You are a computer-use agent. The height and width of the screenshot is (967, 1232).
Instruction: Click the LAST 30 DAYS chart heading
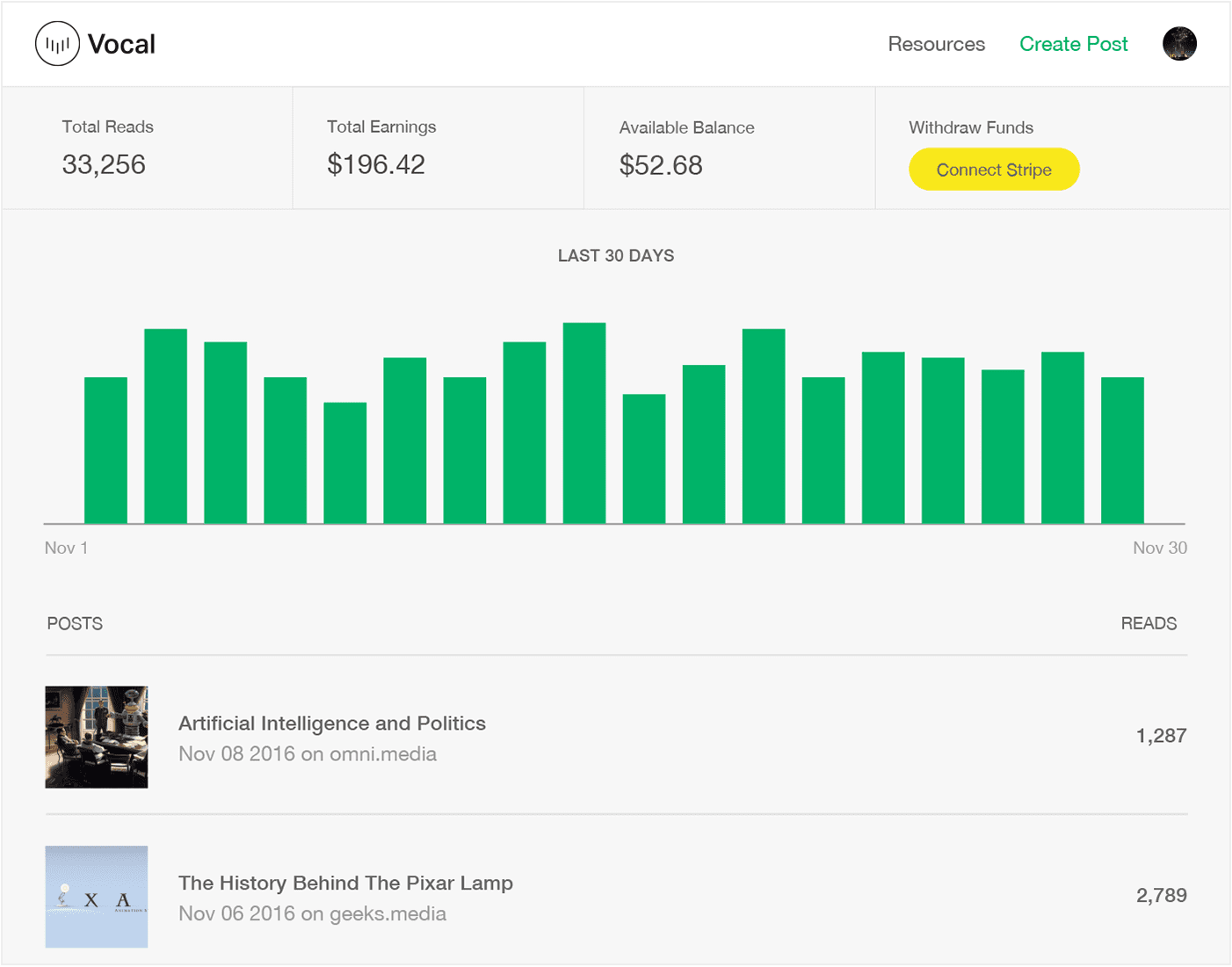(x=616, y=256)
